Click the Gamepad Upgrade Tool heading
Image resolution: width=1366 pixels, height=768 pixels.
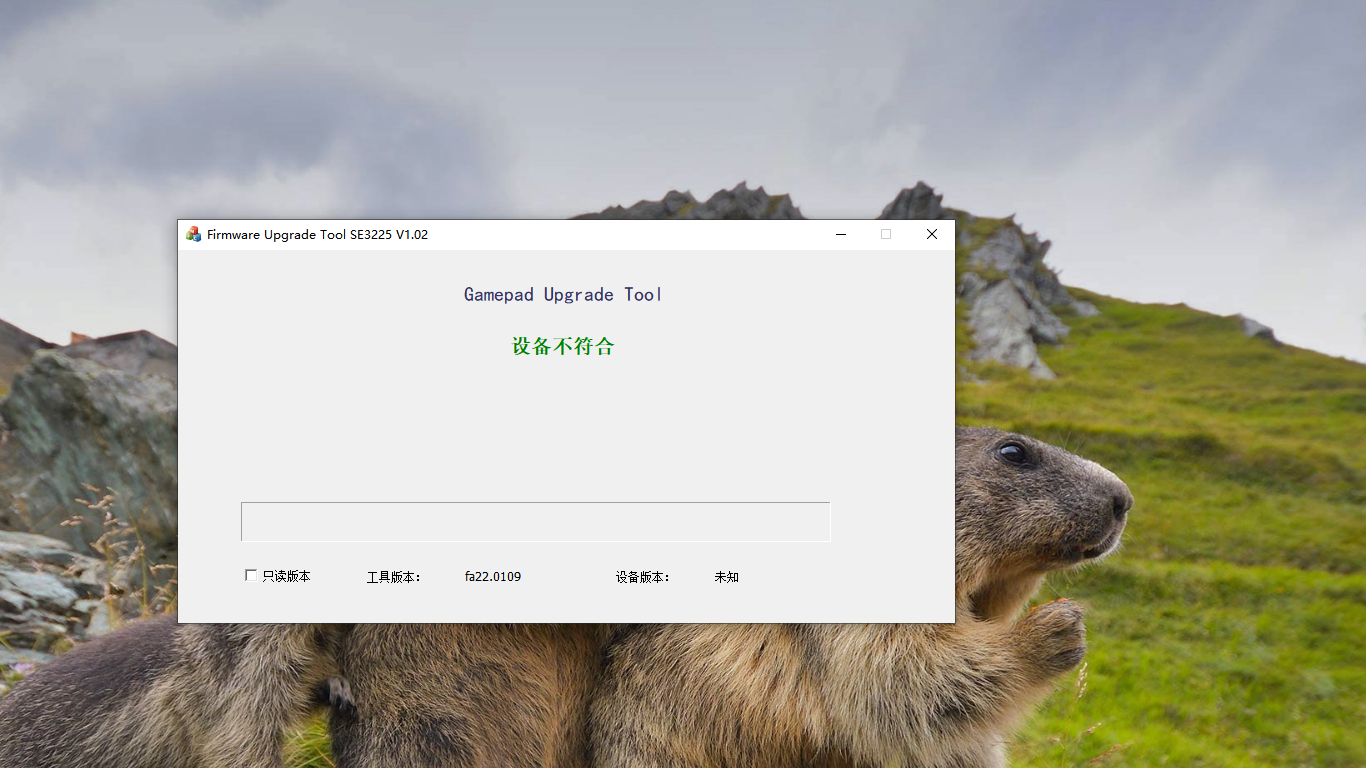point(563,294)
